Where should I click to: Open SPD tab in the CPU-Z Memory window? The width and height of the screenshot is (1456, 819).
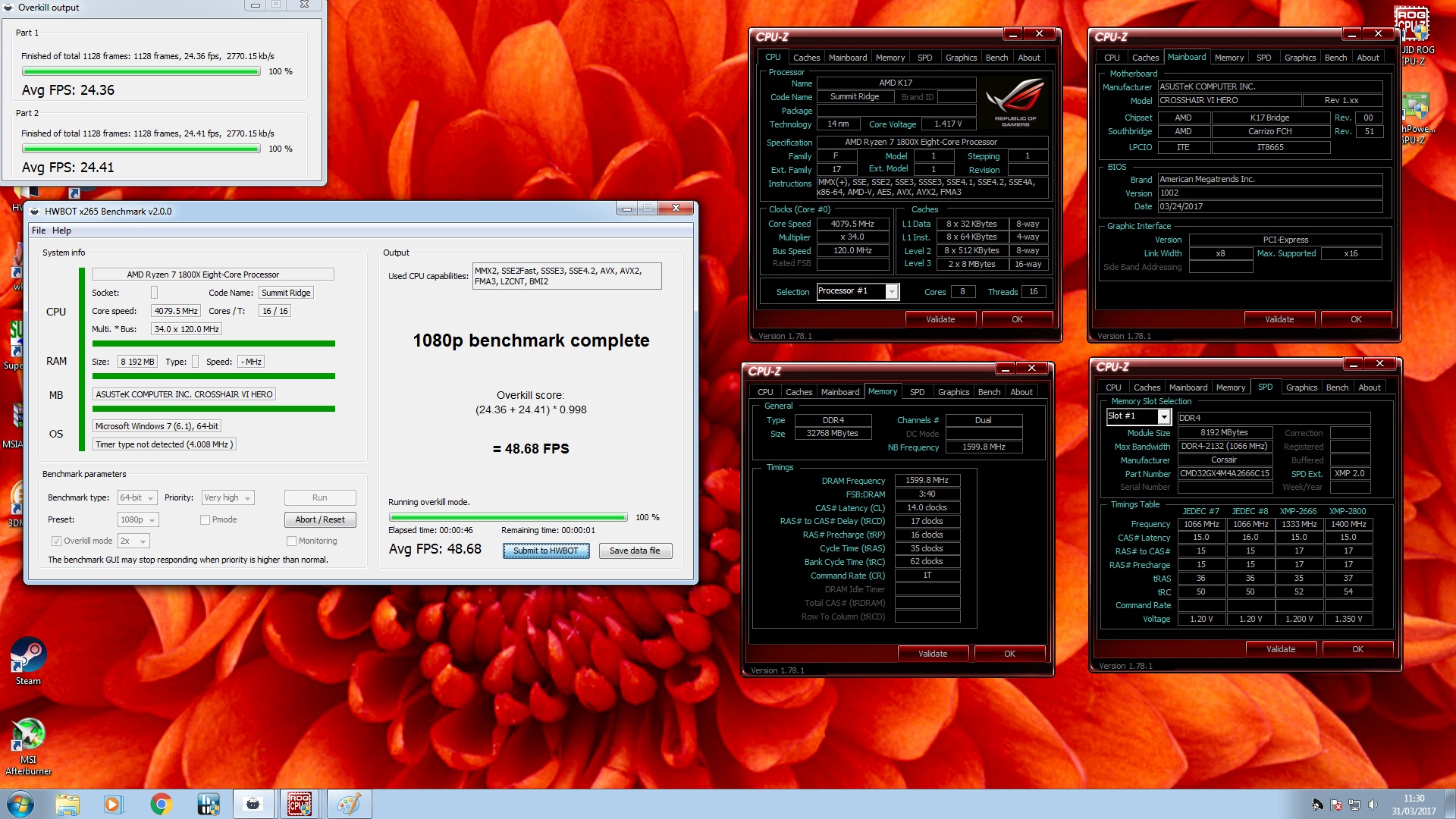917,392
